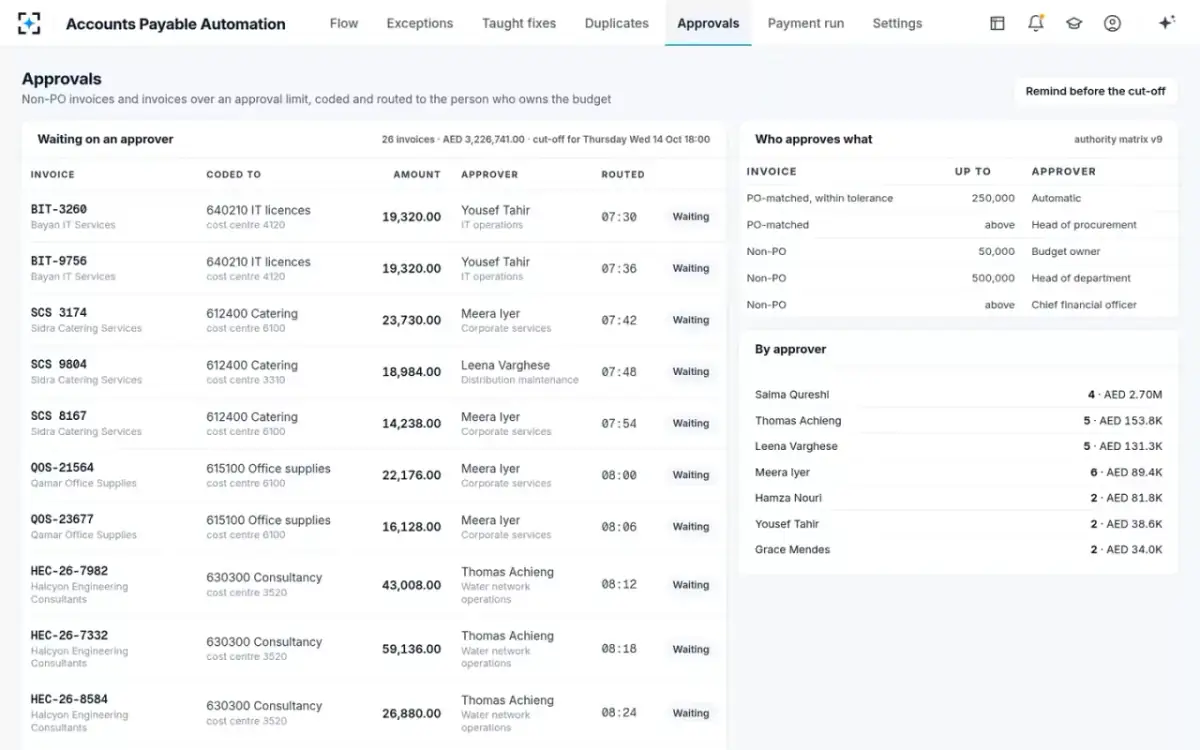Select Meera Iyer in By approver list
This screenshot has width=1200, height=750.
click(958, 473)
